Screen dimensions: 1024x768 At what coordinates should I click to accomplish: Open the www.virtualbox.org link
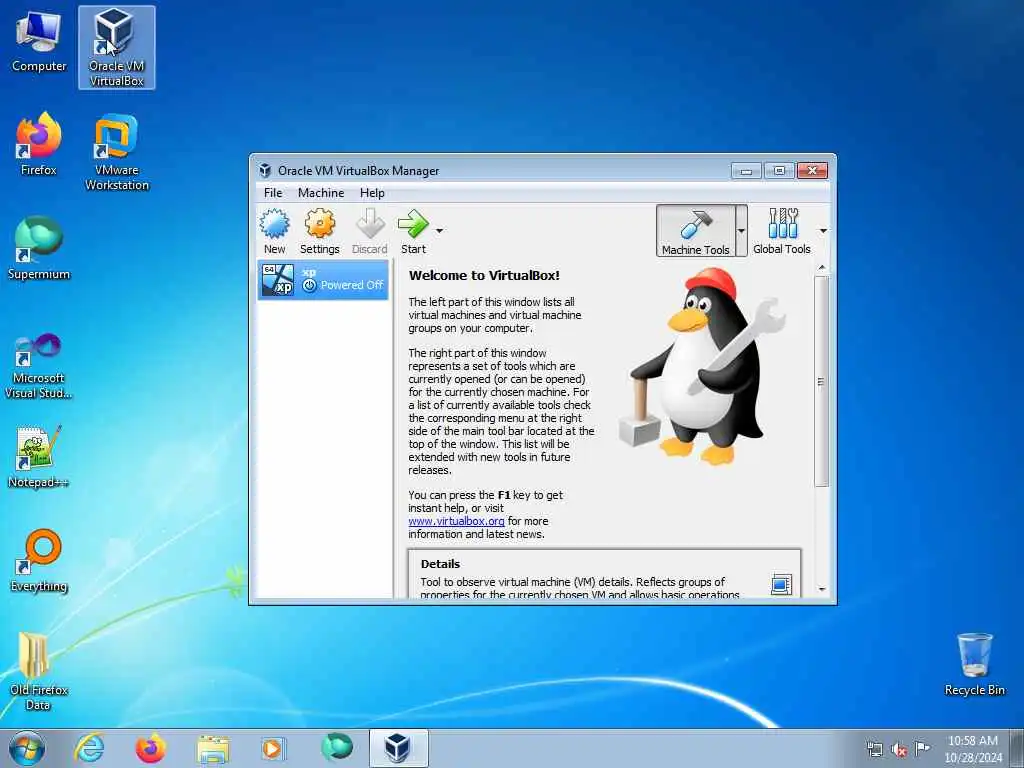point(456,521)
